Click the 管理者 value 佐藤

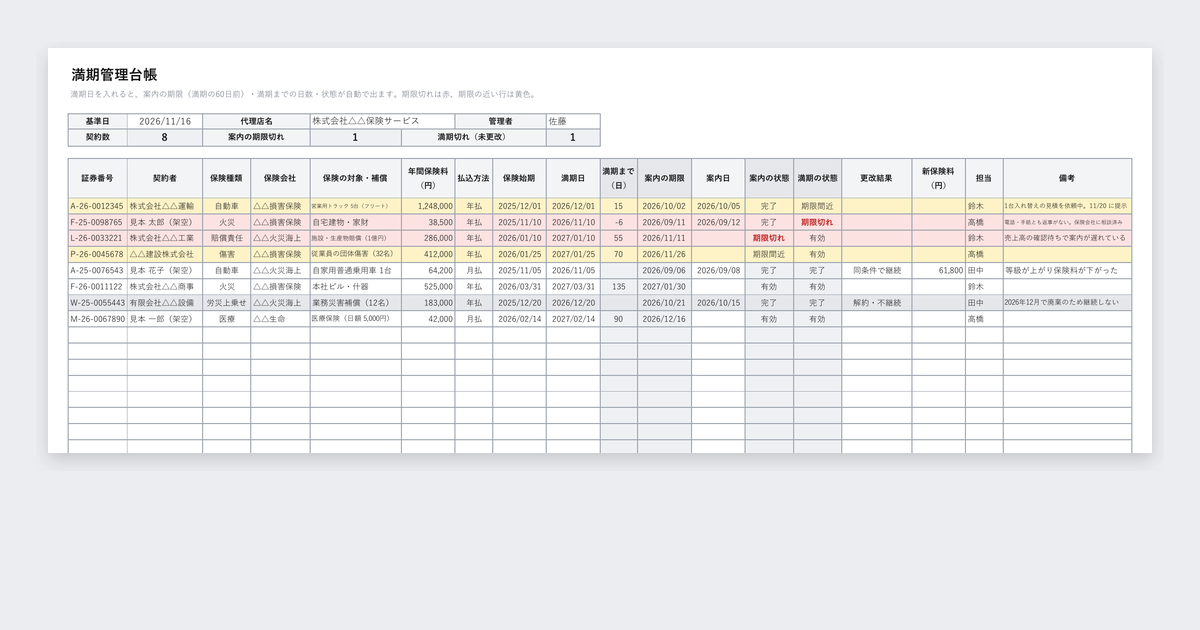(573, 121)
